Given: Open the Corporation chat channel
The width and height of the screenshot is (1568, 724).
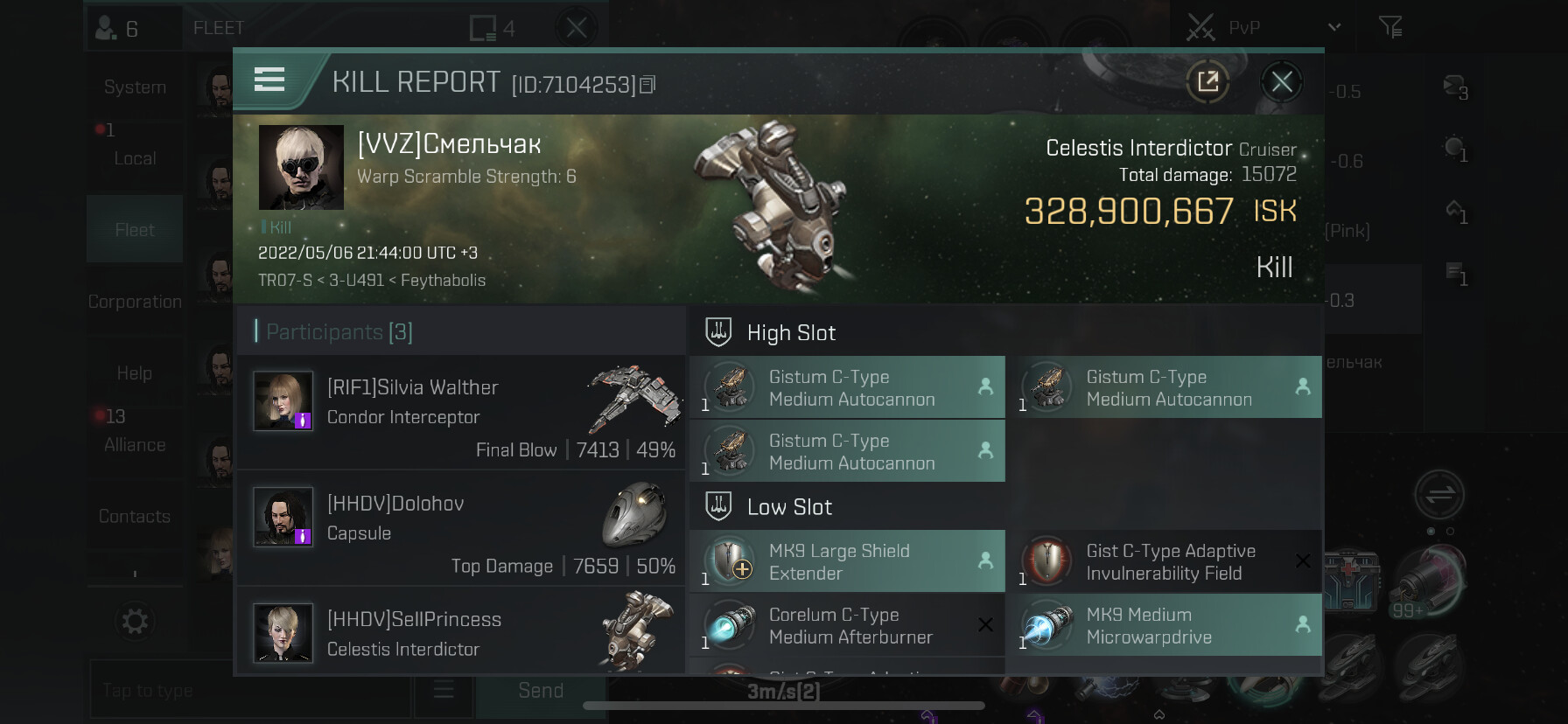Looking at the screenshot, I should [x=135, y=302].
